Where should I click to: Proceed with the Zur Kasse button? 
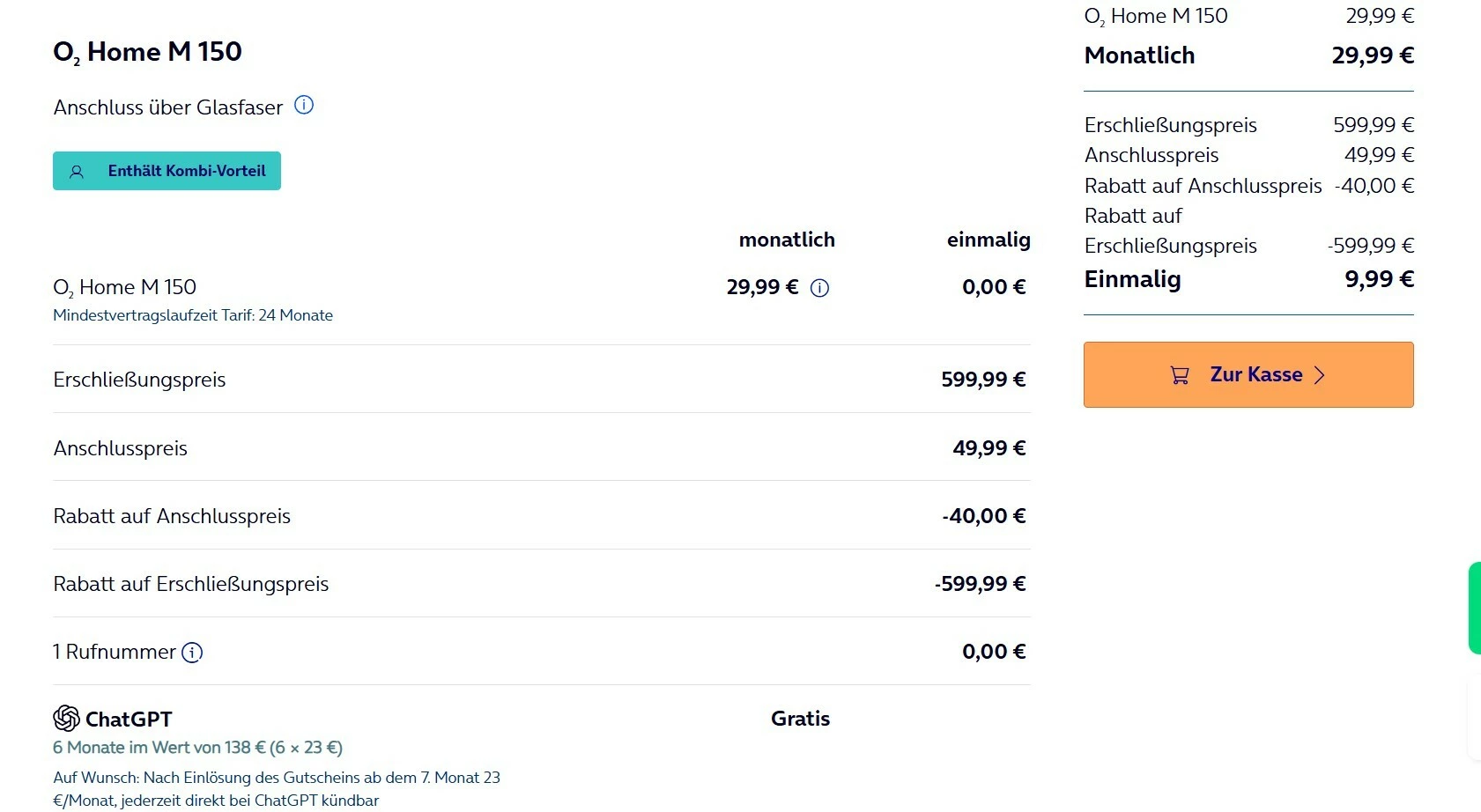click(x=1248, y=375)
